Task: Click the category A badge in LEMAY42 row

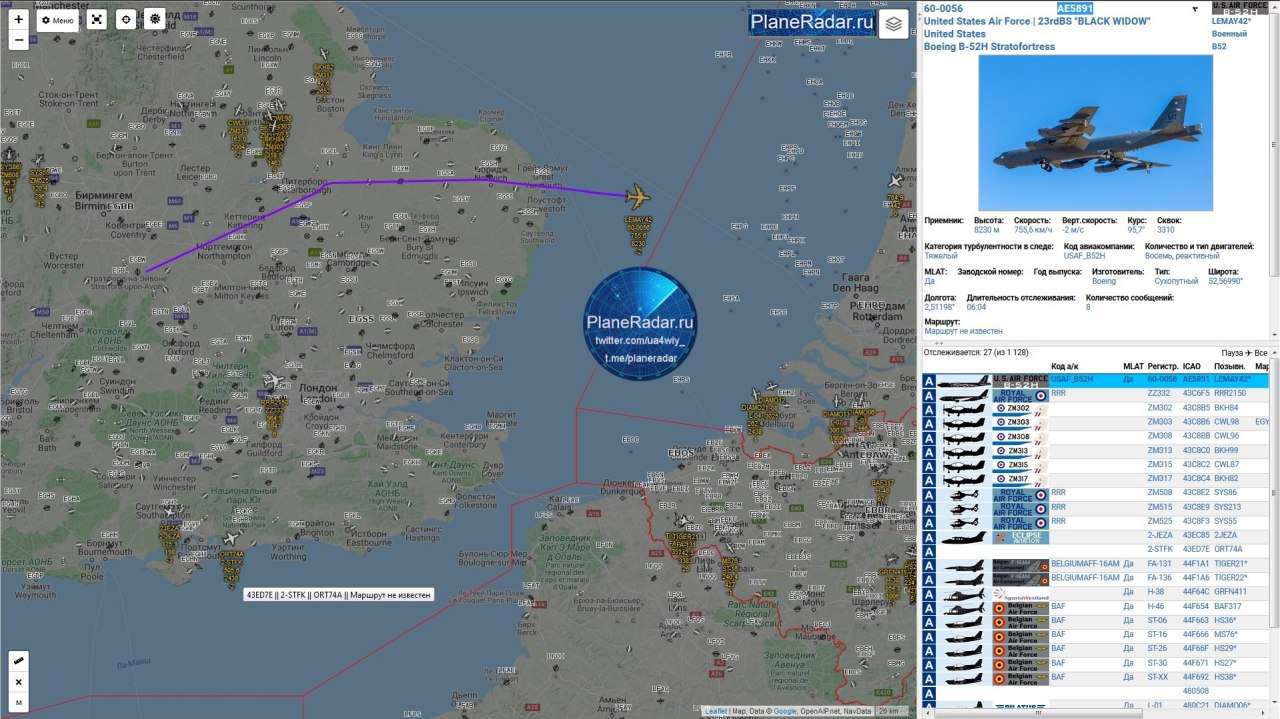Action: click(x=929, y=380)
